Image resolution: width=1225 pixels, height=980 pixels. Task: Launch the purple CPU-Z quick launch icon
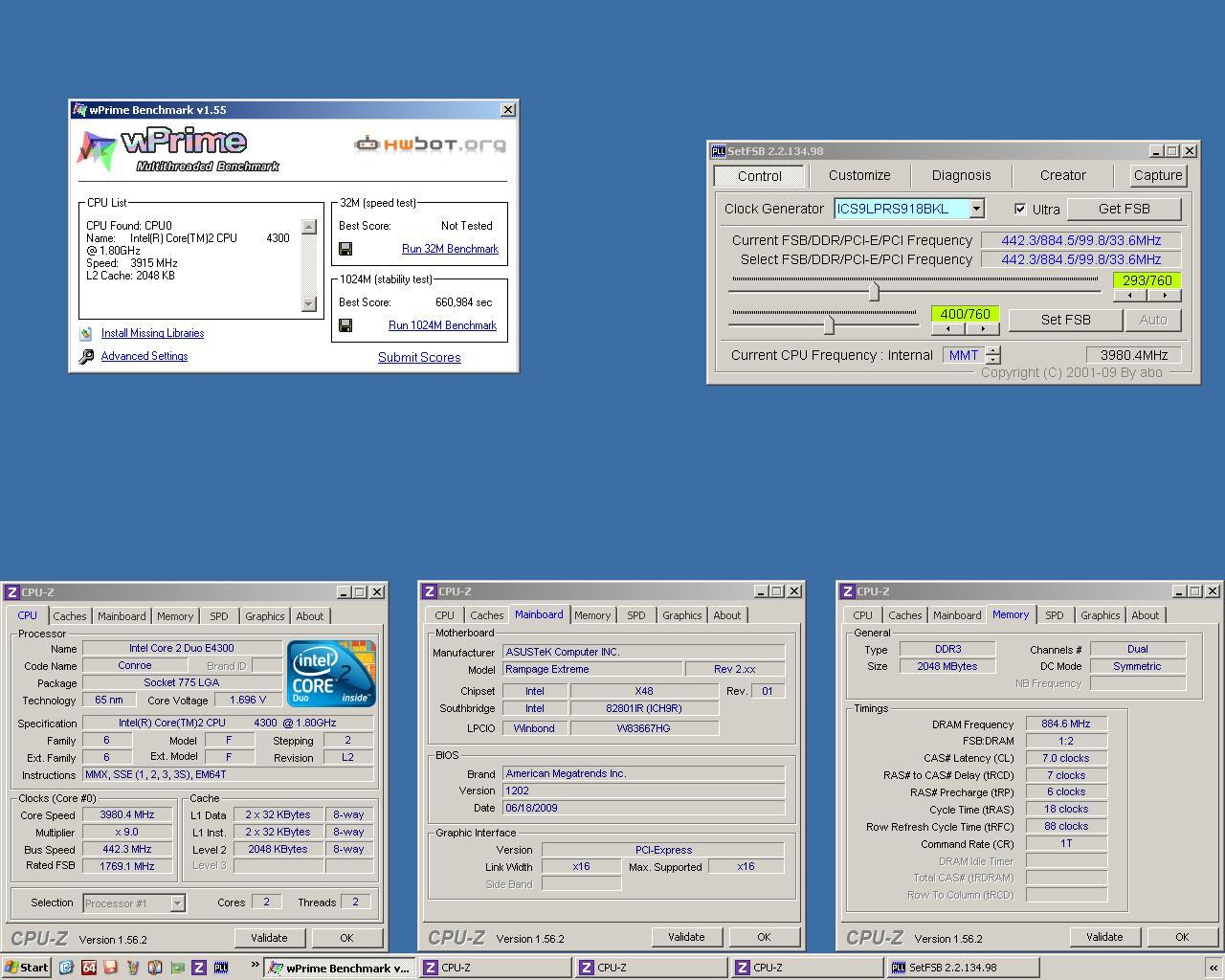pos(198,968)
